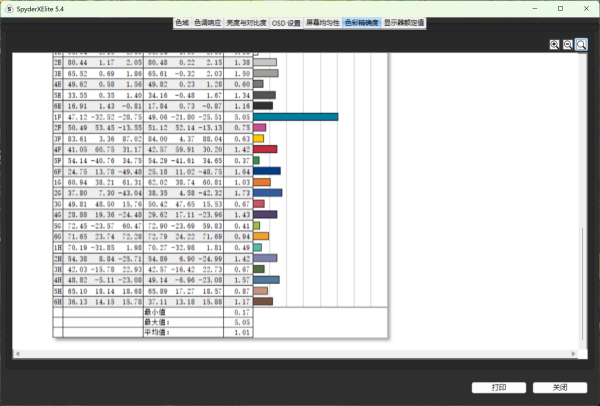Click the long teal bar for patch 1F
Viewport: 600px width, 406px height.
coord(295,117)
